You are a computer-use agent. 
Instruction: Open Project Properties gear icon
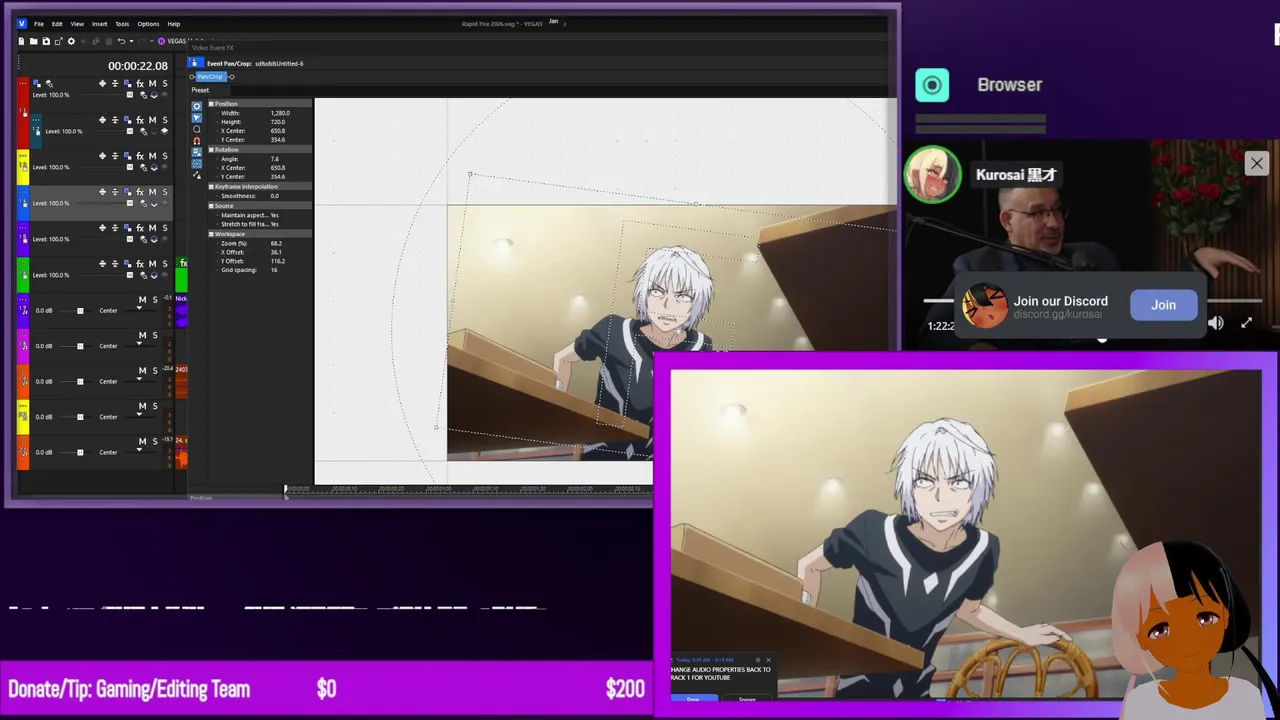pos(71,41)
